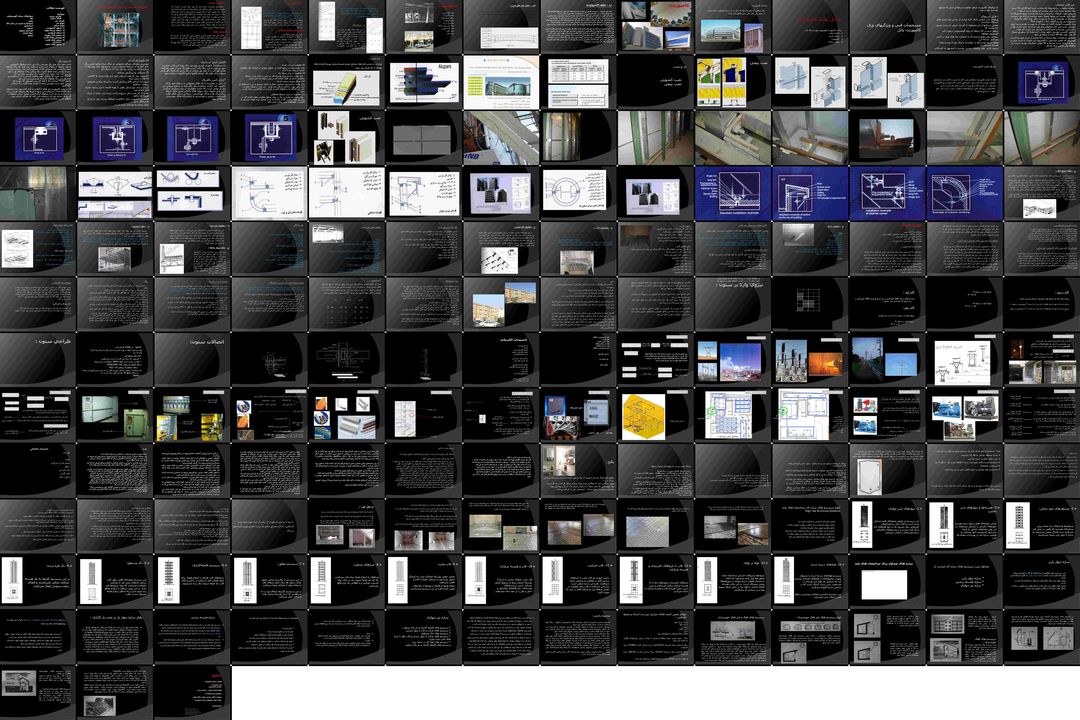The width and height of the screenshot is (1080, 720).
Task: Select slide with four yellow electrical panel photos
Action: coord(192,415)
